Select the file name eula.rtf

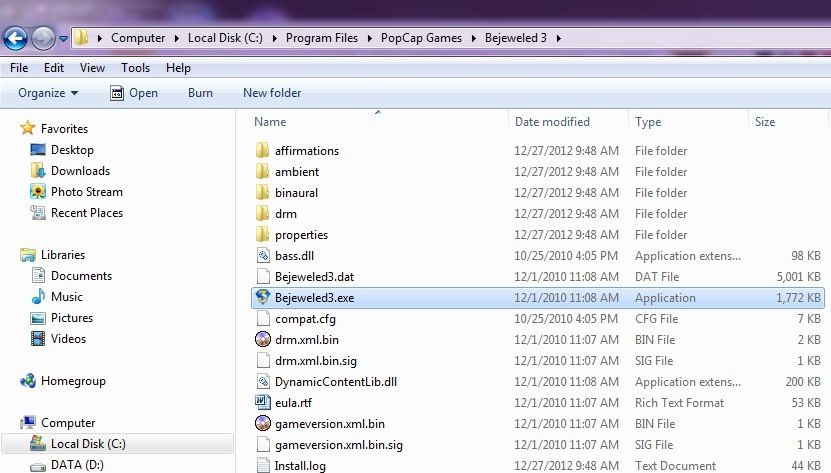click(x=293, y=402)
